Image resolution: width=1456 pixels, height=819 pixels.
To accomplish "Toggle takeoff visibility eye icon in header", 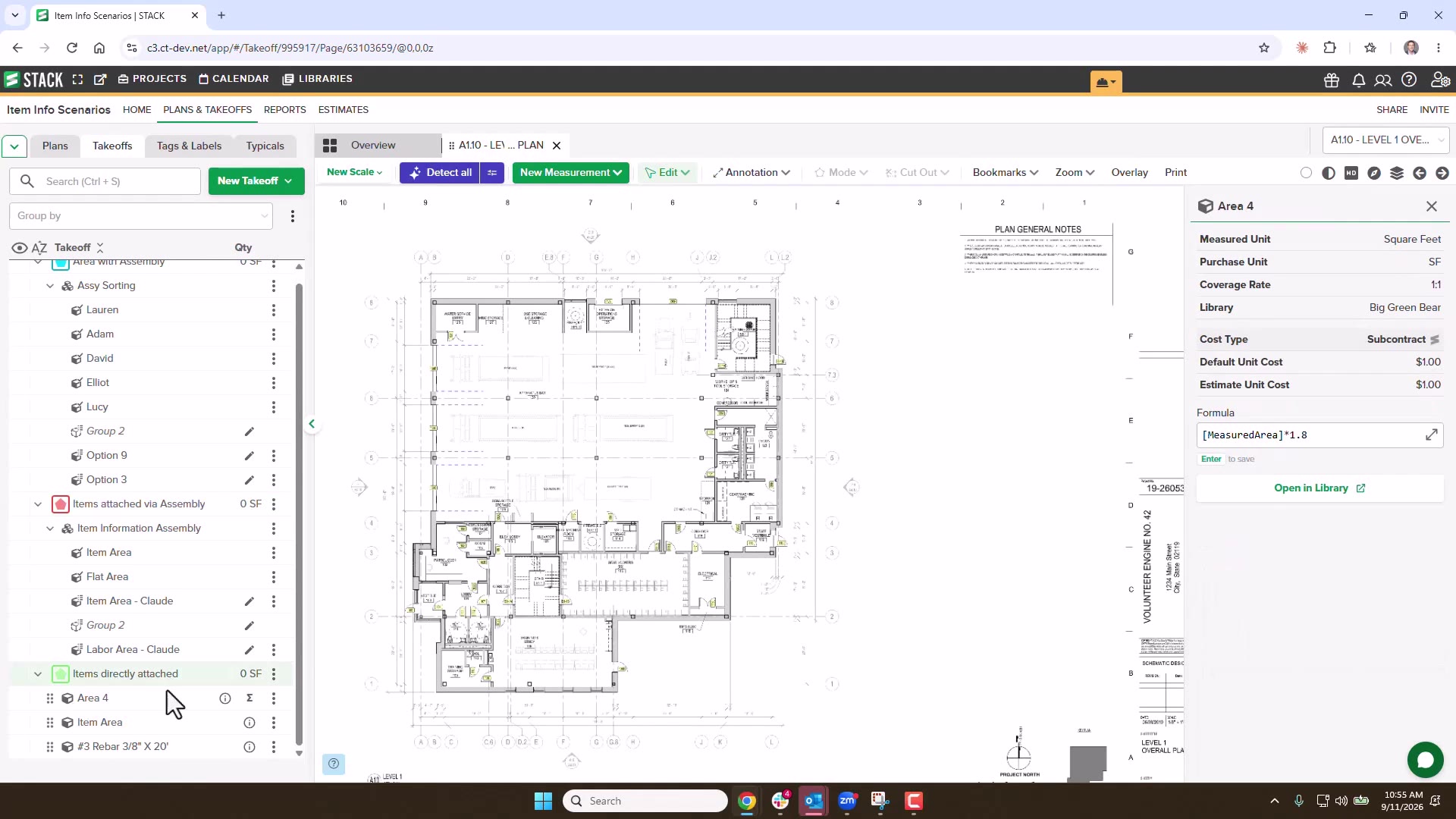I will click(x=20, y=248).
